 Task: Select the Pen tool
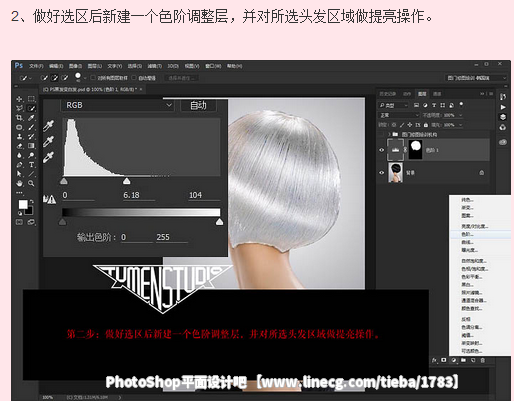coord(19,165)
